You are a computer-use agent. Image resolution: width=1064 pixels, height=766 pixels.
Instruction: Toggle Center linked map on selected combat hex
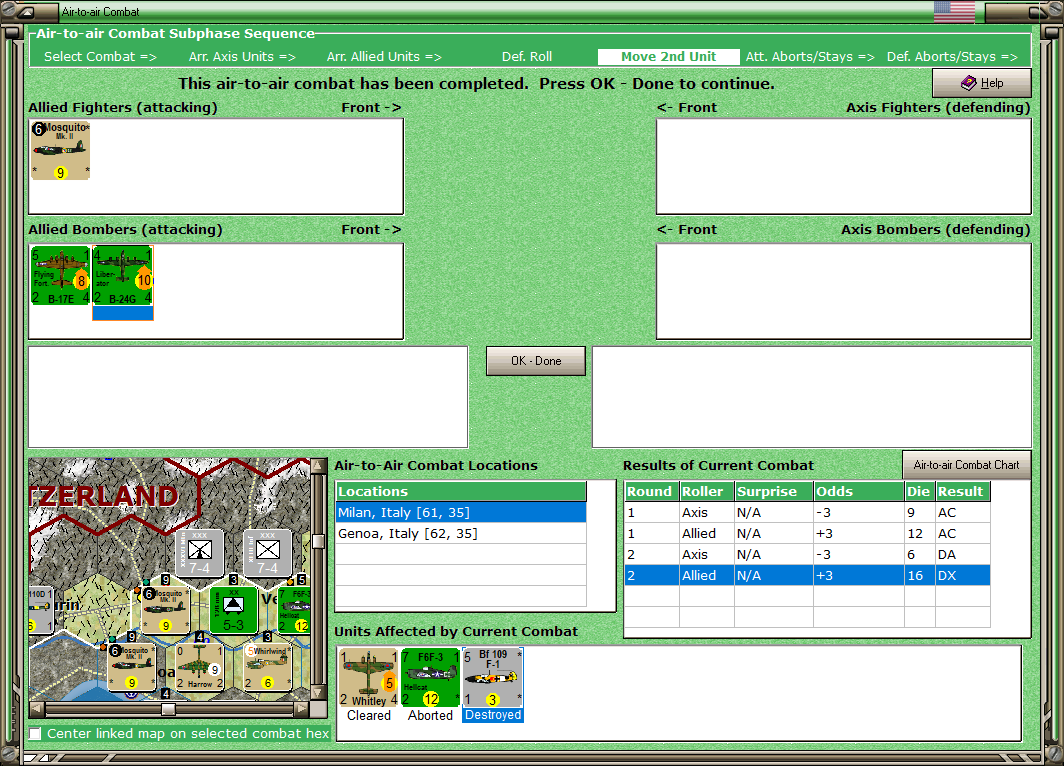pos(35,733)
